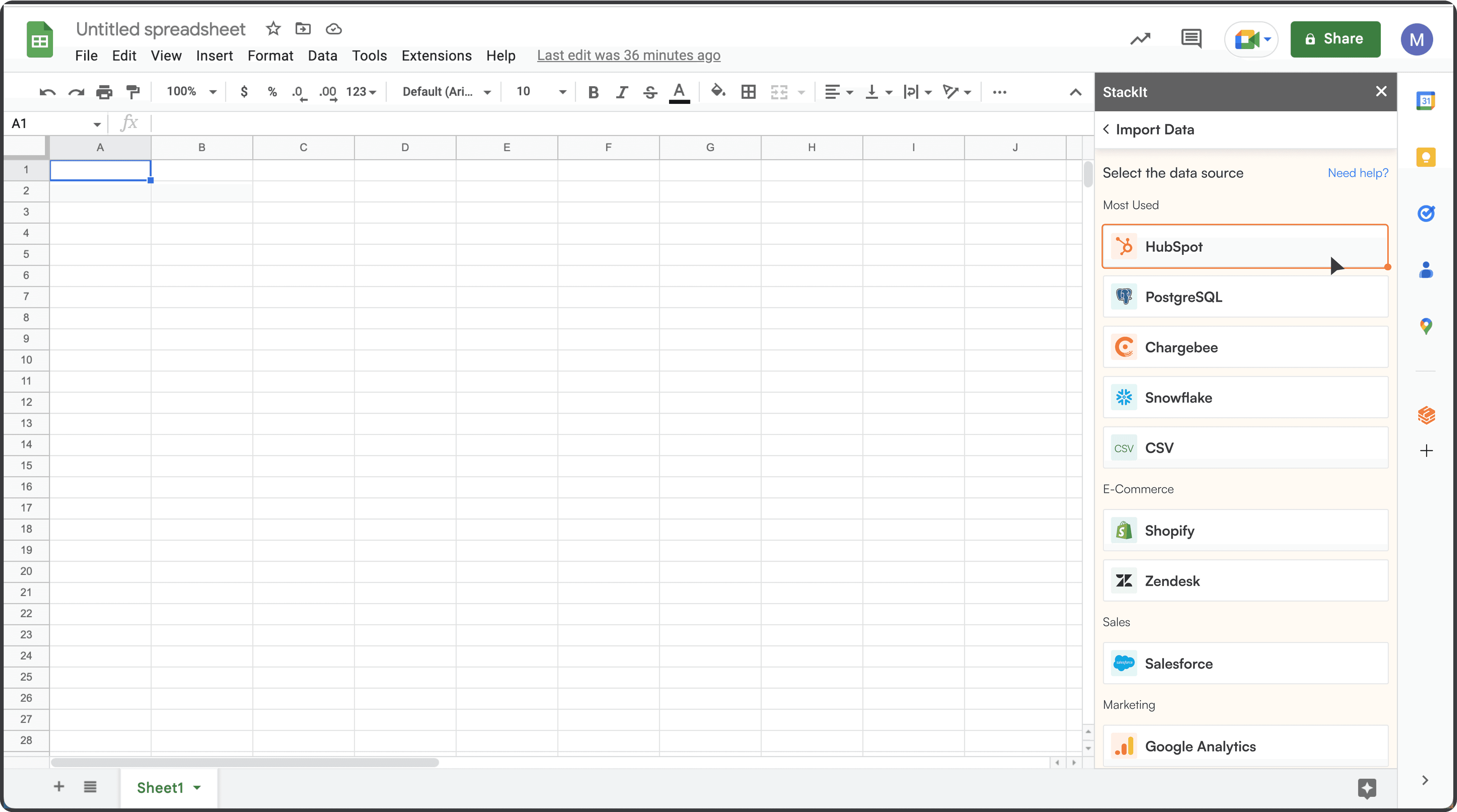
Task: Open comment history icon
Action: click(x=1191, y=38)
